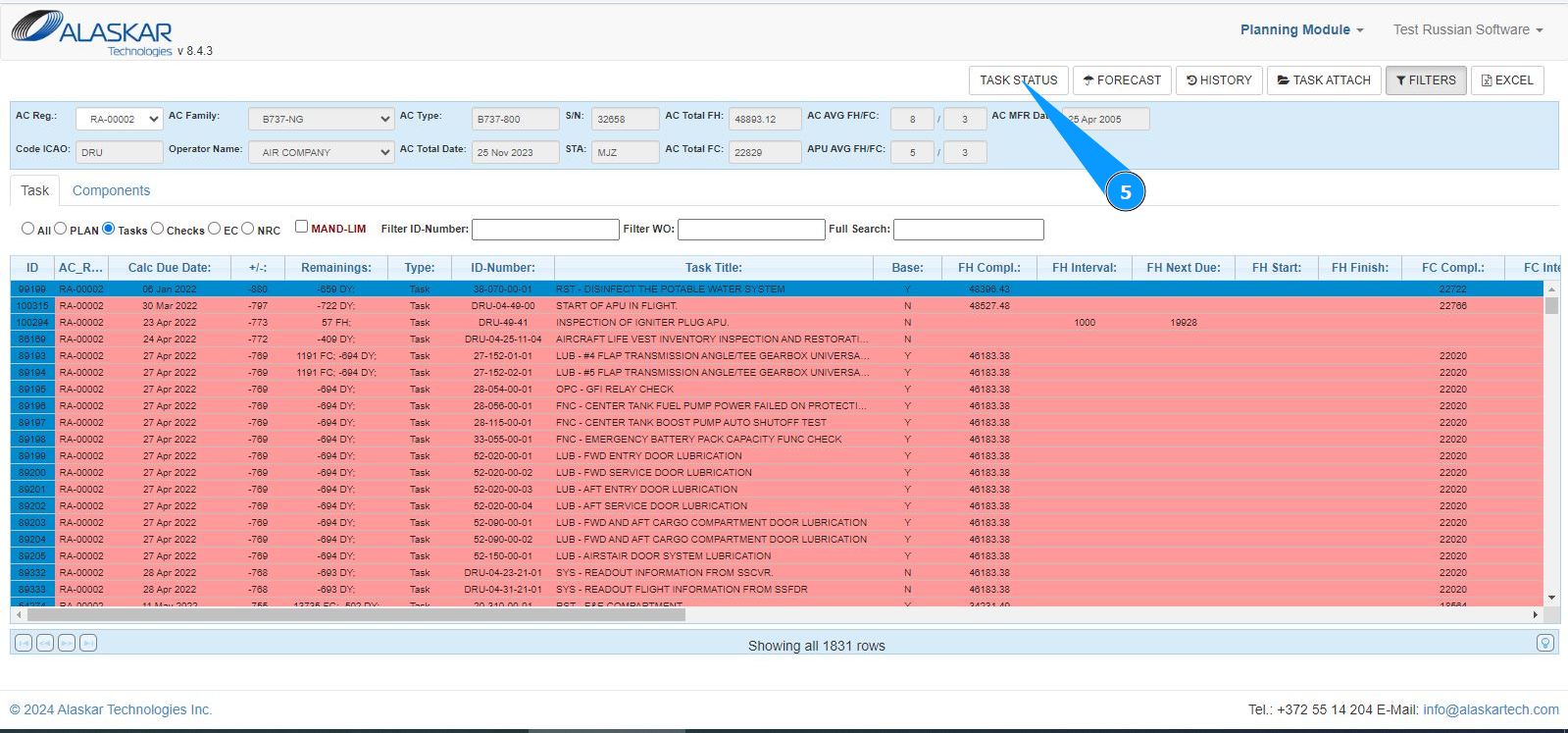The image size is (1568, 733).
Task: Select the NRC radio button
Action: coord(248,229)
